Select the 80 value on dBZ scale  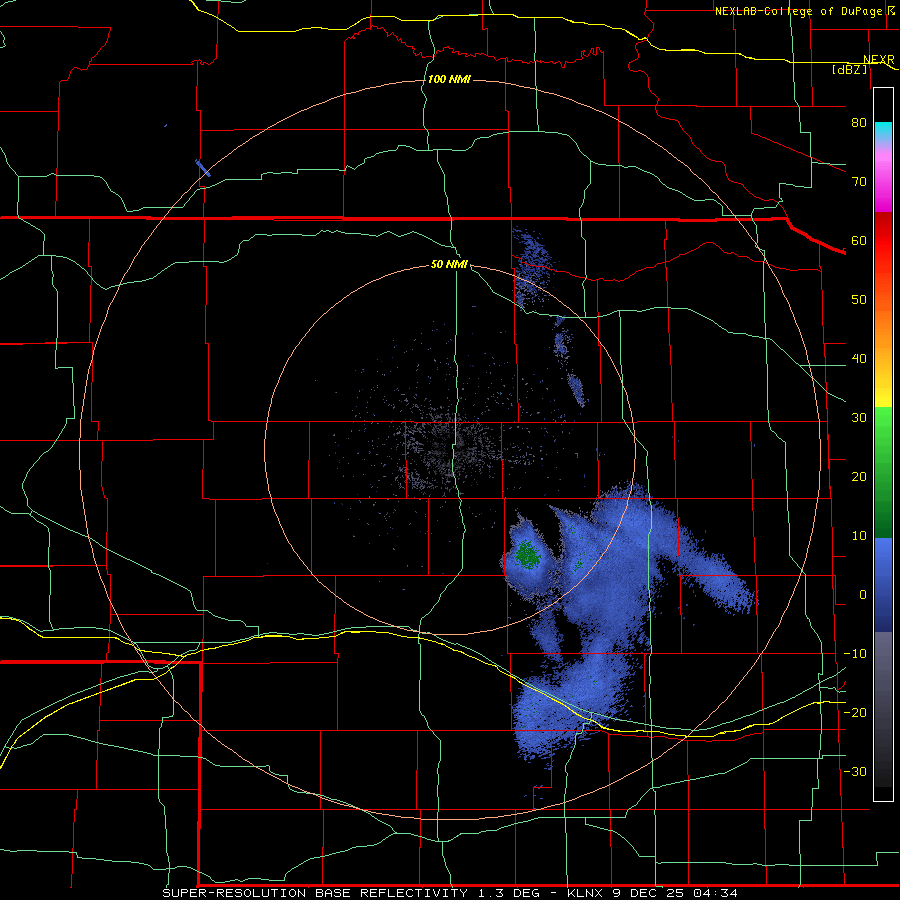point(859,122)
